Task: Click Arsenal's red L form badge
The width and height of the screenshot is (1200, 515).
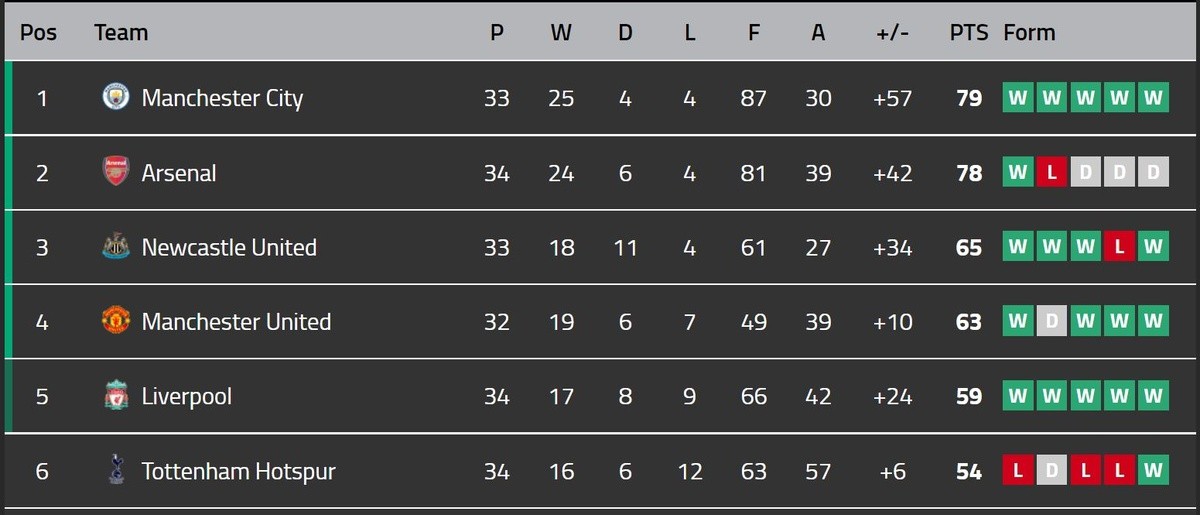Action: pyautogui.click(x=1051, y=172)
